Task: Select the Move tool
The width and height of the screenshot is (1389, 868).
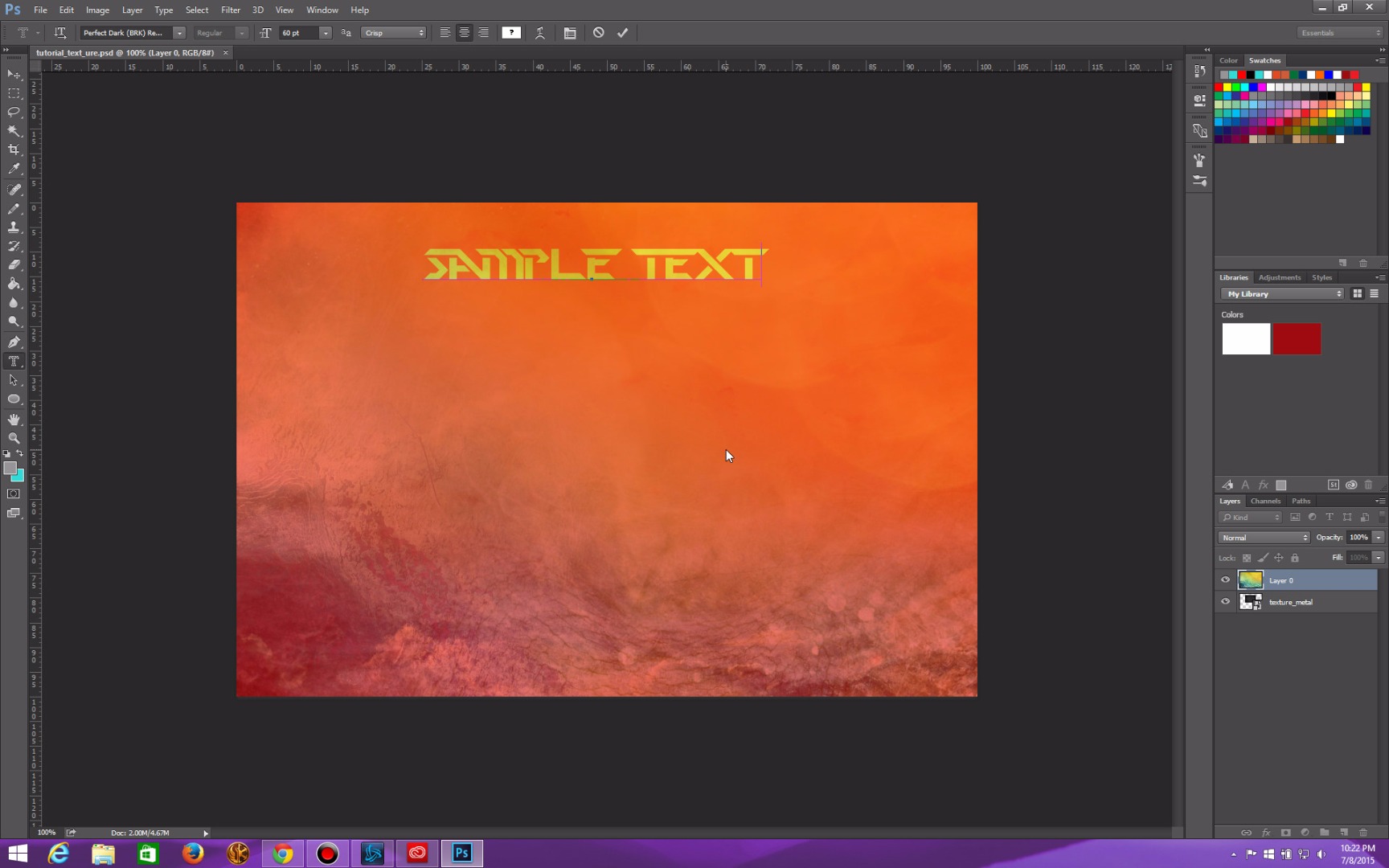Action: click(14, 74)
